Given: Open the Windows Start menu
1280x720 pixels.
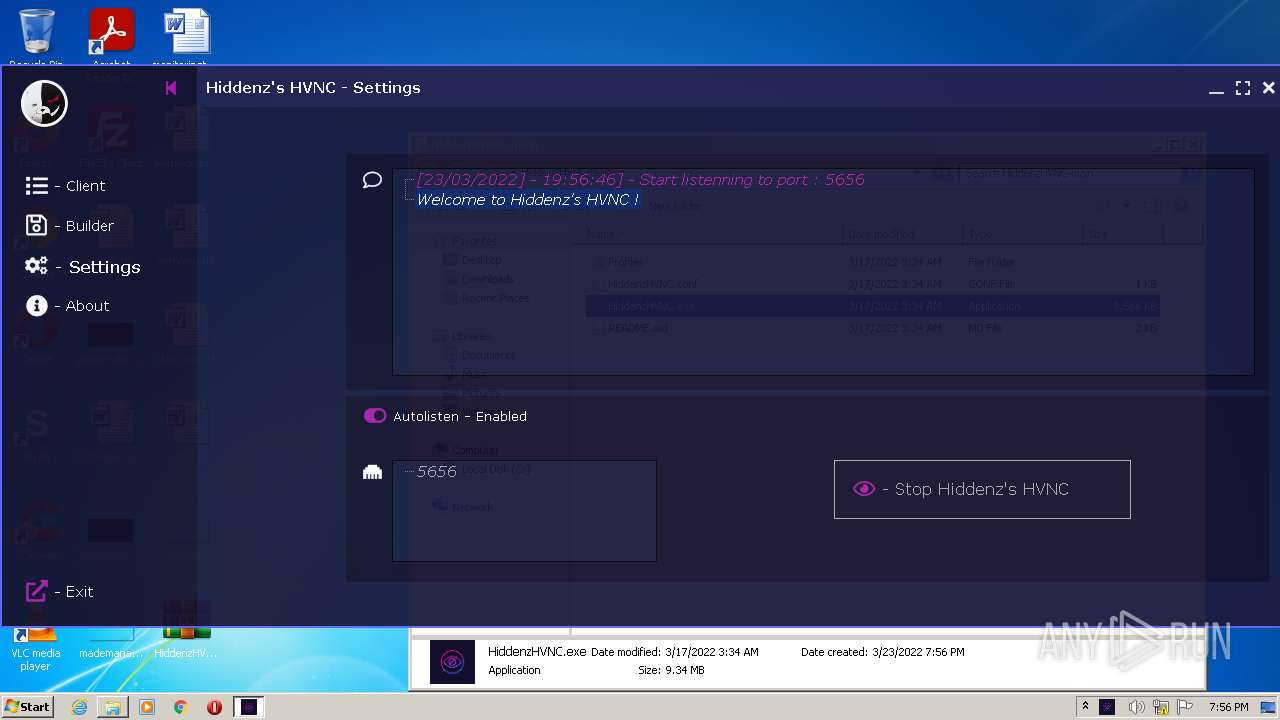Looking at the screenshot, I should 28,707.
